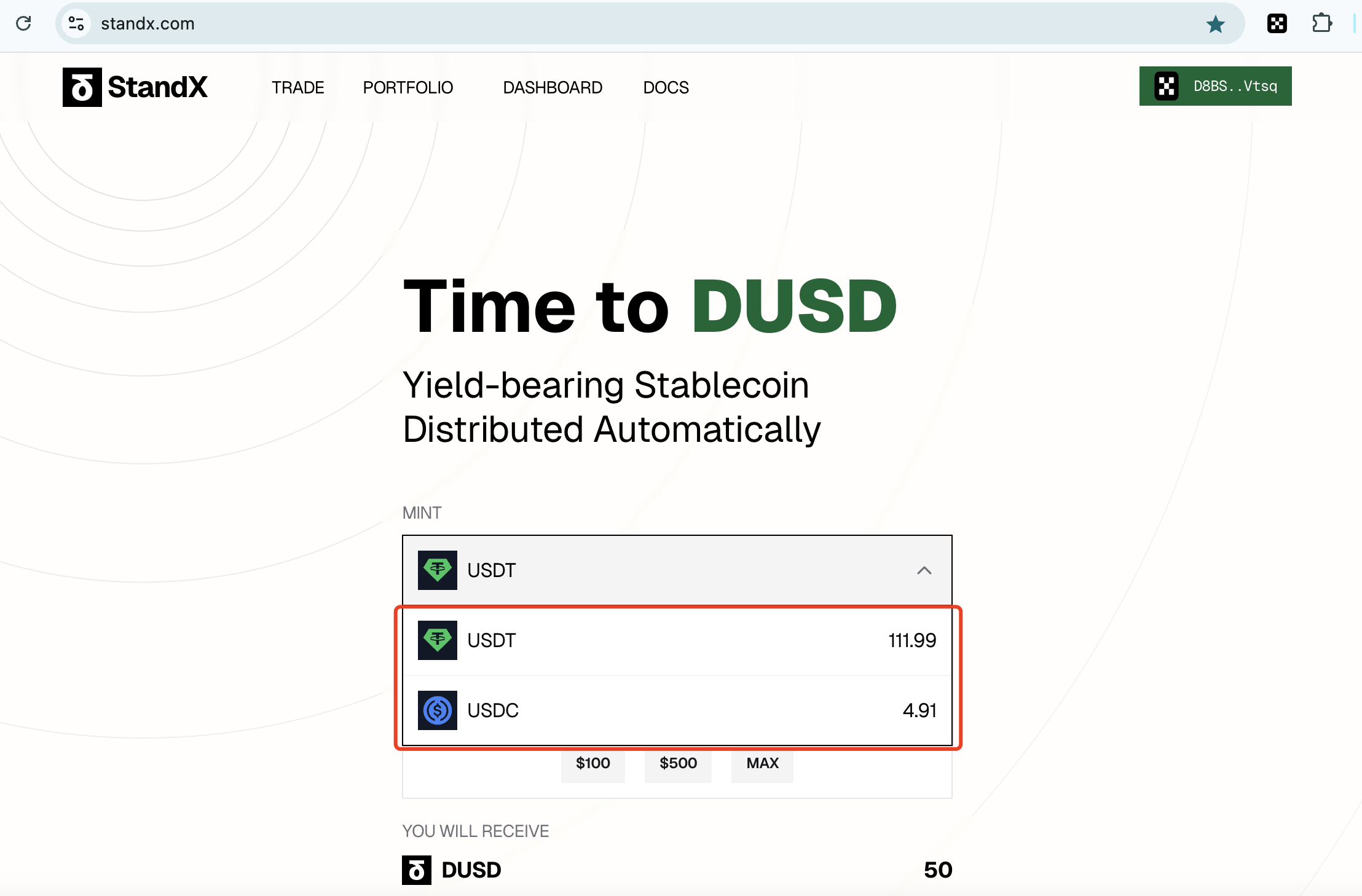Click the standx.com address bar
The height and width of the screenshot is (896, 1362).
[650, 23]
